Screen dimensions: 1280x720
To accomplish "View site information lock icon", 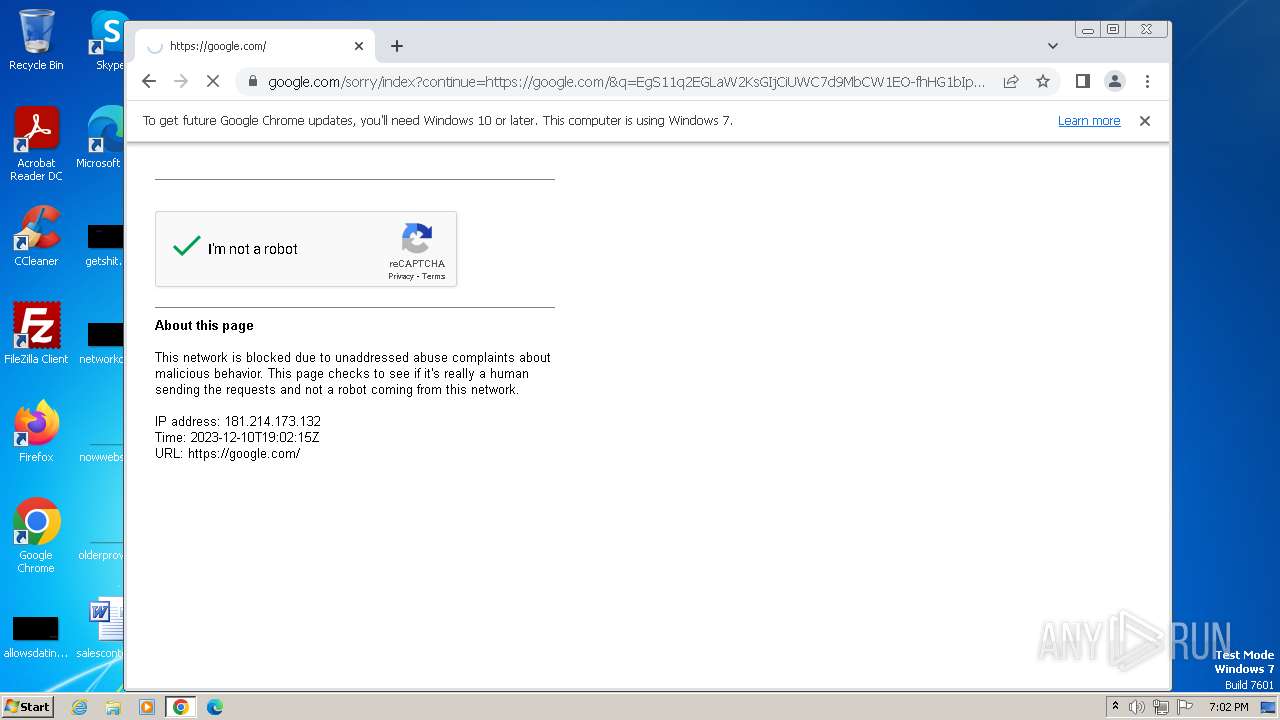I will coord(253,82).
